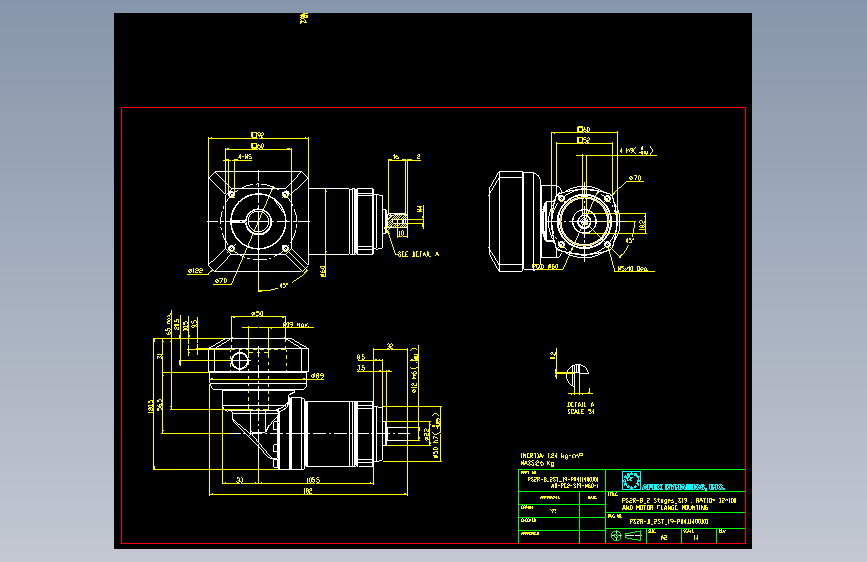This screenshot has width=867, height=562.
Task: Click the MASS note text
Action: pyautogui.click(x=536, y=464)
